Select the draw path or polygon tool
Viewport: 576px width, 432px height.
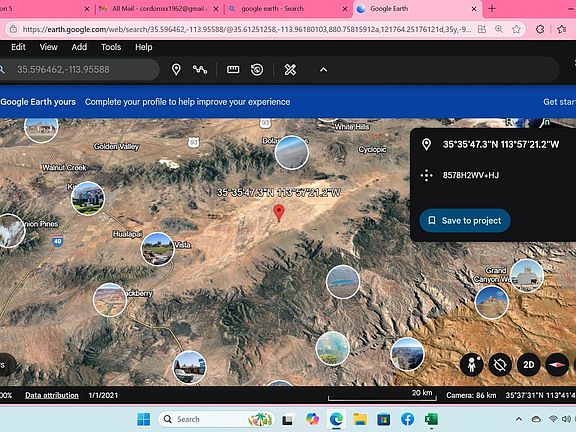click(x=200, y=69)
